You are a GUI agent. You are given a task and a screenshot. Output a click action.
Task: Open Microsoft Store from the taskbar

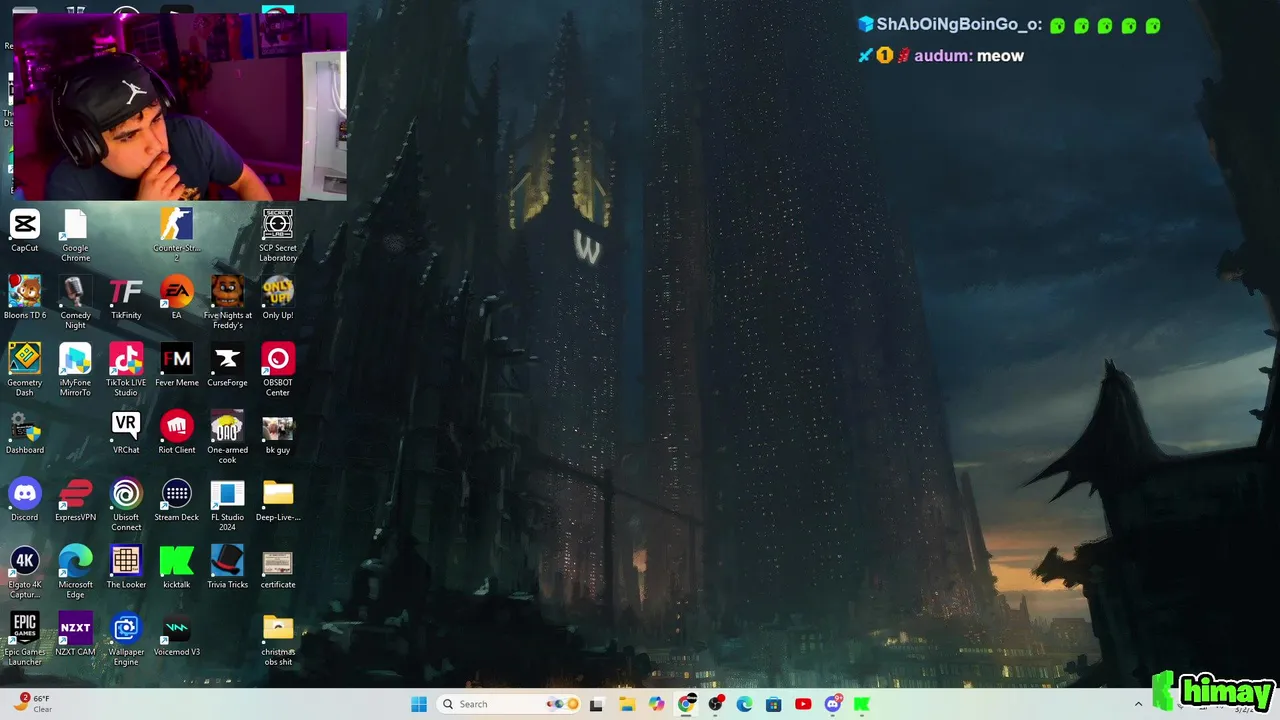point(773,704)
